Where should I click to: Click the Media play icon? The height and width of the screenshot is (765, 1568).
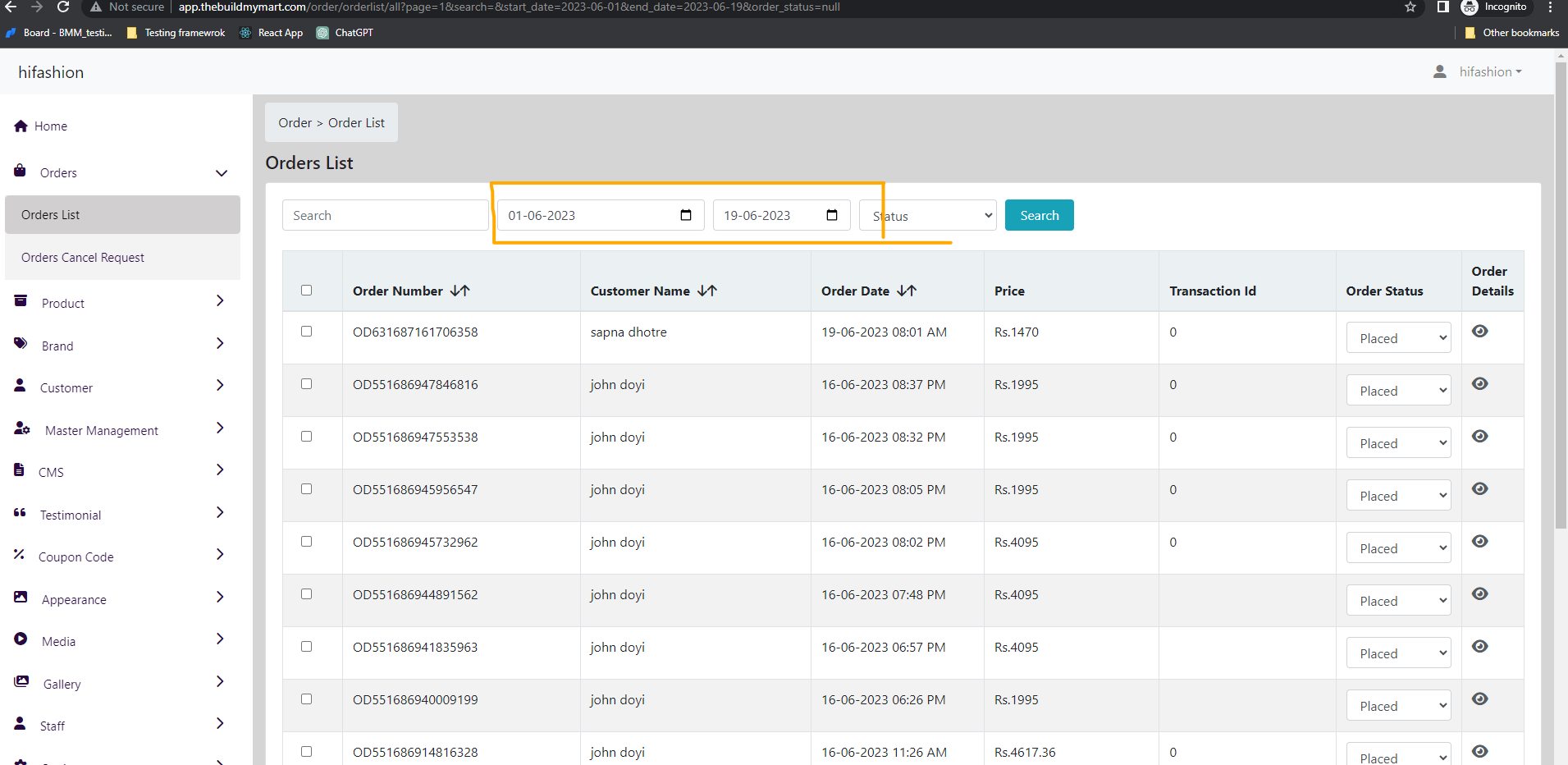[x=21, y=639]
